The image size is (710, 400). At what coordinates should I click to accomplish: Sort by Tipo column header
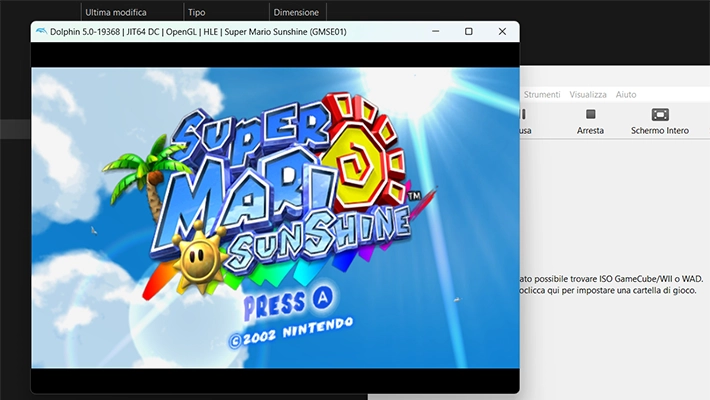[197, 12]
